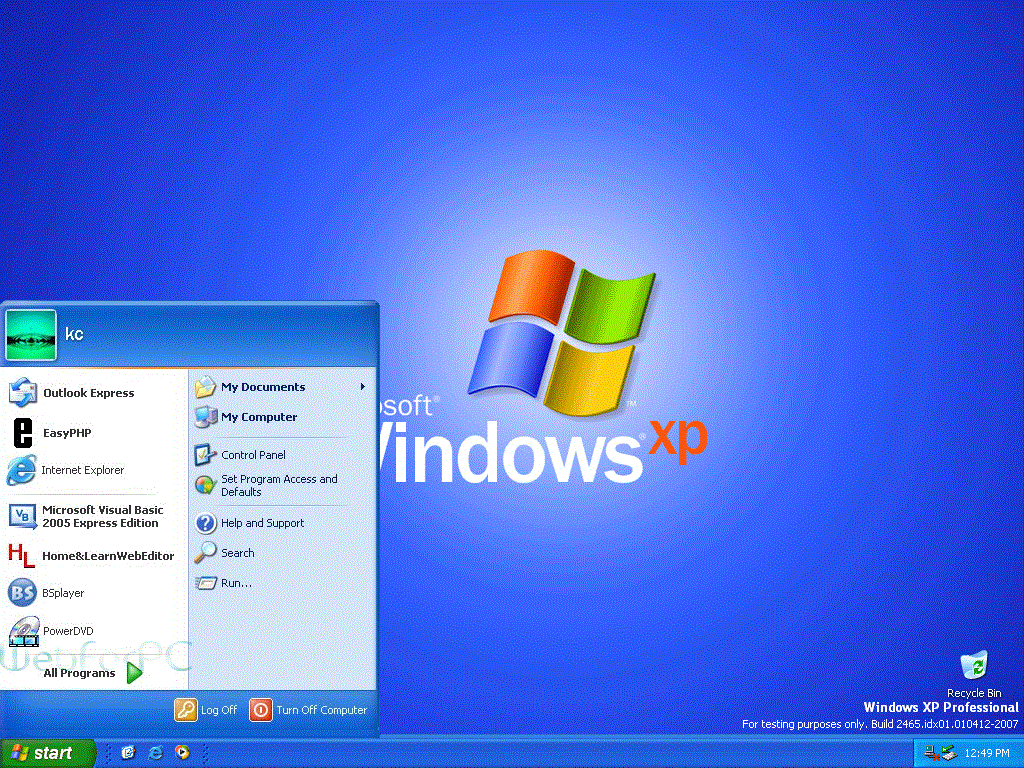The height and width of the screenshot is (768, 1024).
Task: Click the Visual Basic 2005 Express icon
Action: 22,516
